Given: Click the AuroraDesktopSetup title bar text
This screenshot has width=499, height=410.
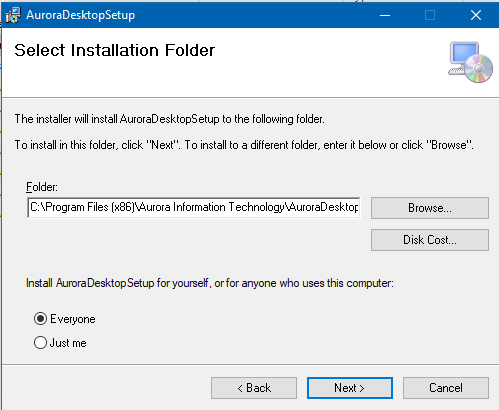Looking at the screenshot, I should click(x=81, y=15).
